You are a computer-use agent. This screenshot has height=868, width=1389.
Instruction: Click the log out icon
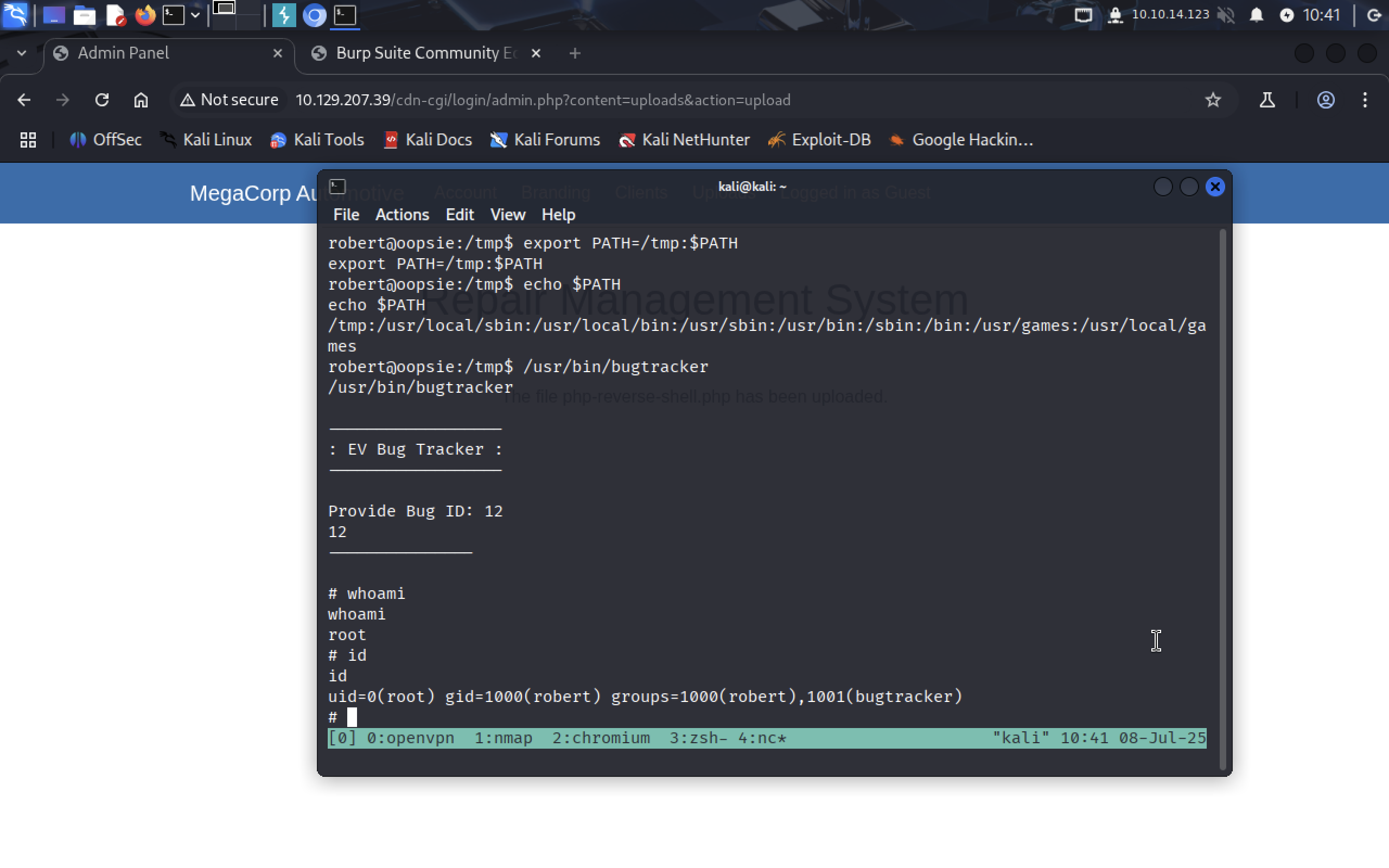point(1374,15)
